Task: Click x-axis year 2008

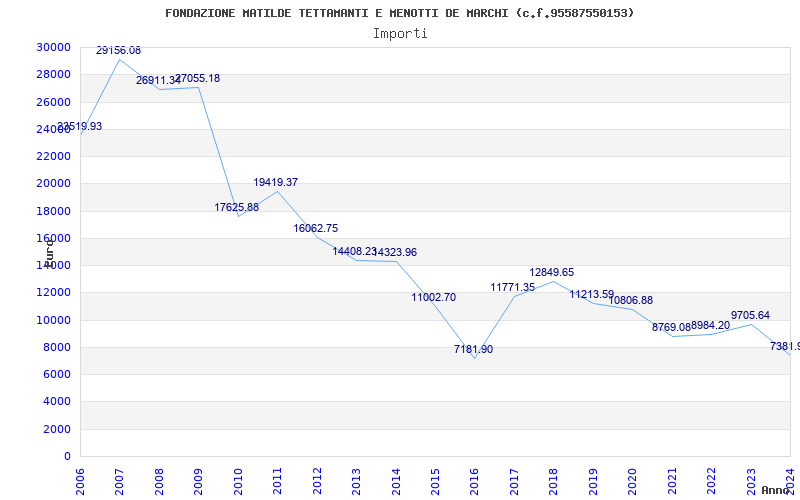Action: pyautogui.click(x=159, y=481)
